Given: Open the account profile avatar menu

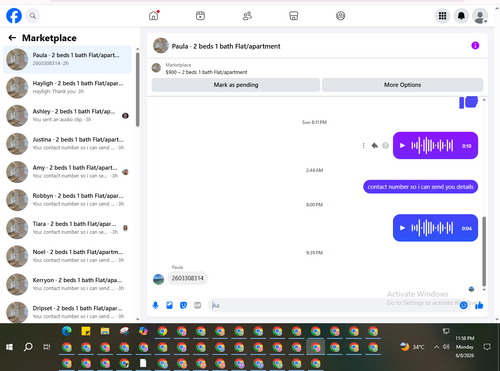Looking at the screenshot, I should point(480,16).
